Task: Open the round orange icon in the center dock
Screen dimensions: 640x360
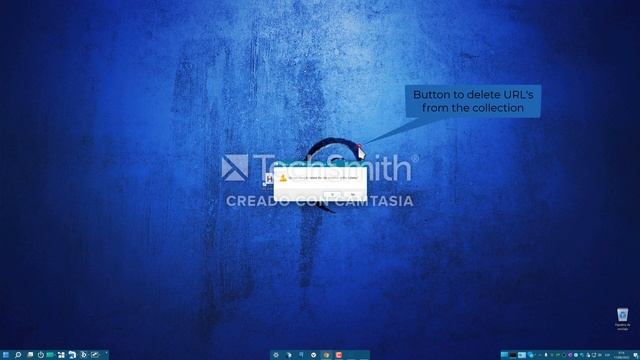Action: point(326,355)
